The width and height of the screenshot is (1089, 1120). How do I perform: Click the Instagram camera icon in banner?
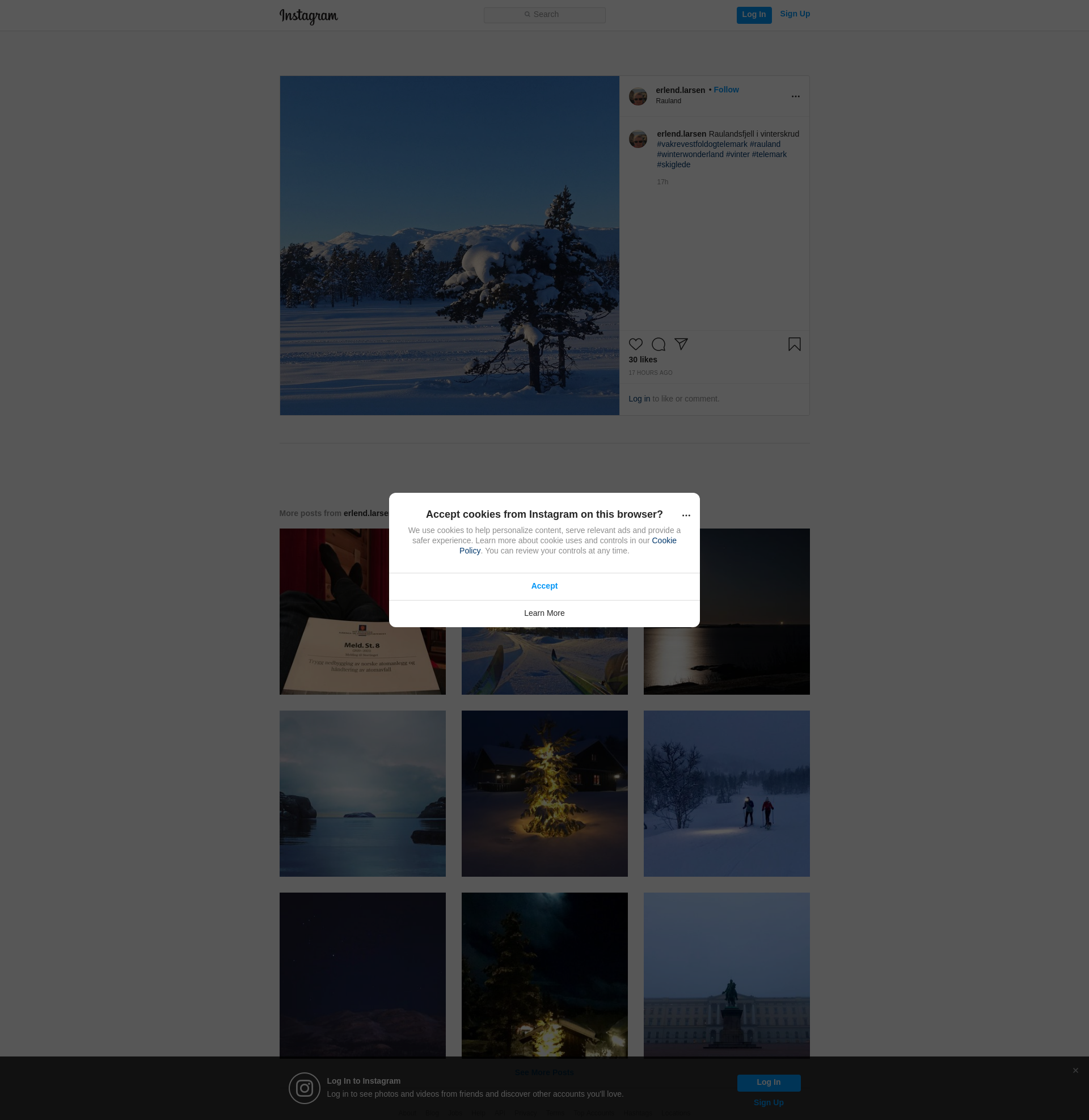point(304,1088)
